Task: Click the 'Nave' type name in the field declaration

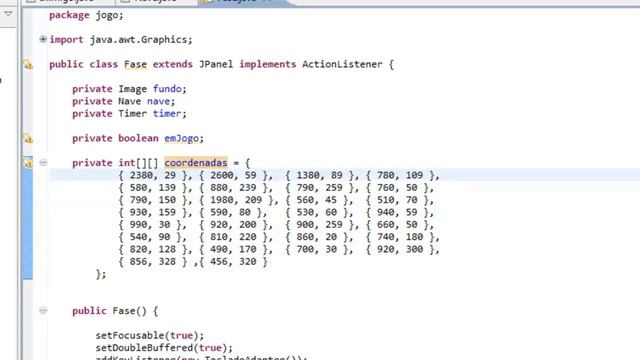Action: coord(130,101)
